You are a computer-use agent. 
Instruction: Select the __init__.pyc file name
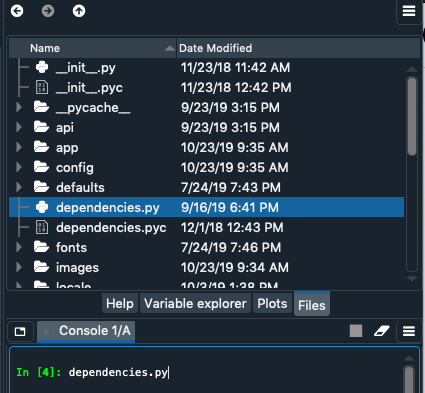click(x=89, y=88)
